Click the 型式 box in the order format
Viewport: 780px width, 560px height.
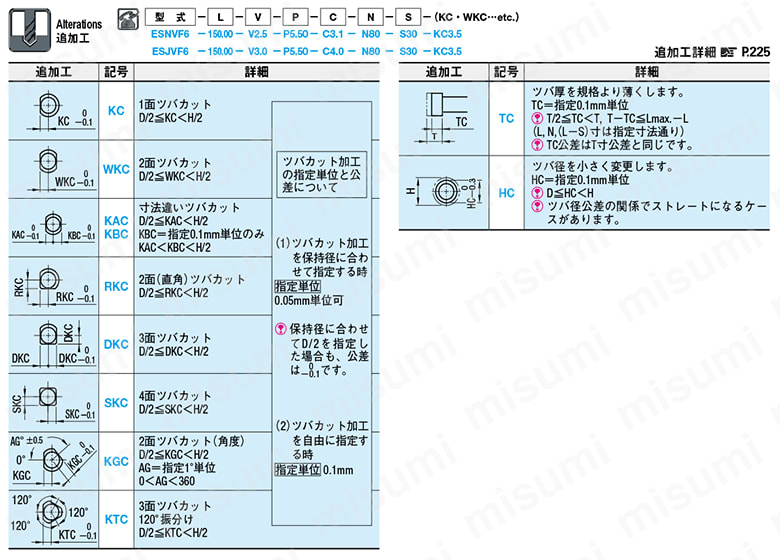170,17
